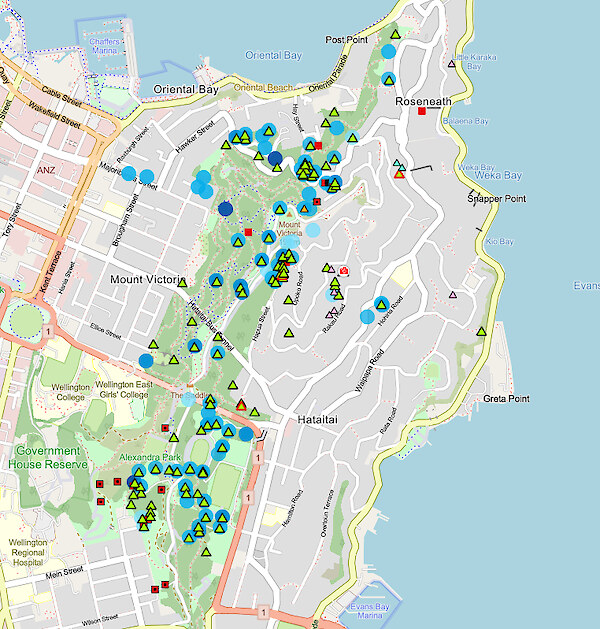This screenshot has width=600, height=629.
Task: Click the Oriental Bay suburb label
Action: pos(186,89)
